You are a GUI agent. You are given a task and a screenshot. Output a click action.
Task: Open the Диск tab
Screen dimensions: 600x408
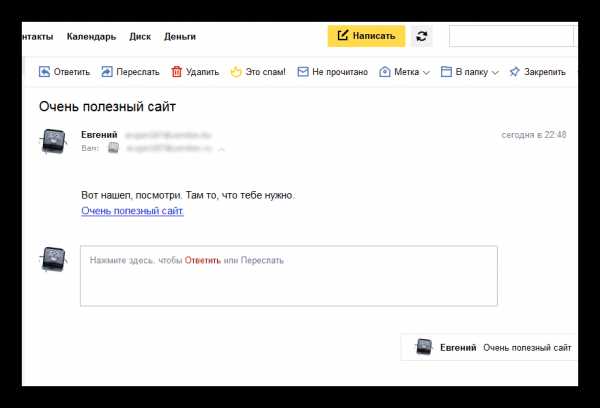(140, 37)
